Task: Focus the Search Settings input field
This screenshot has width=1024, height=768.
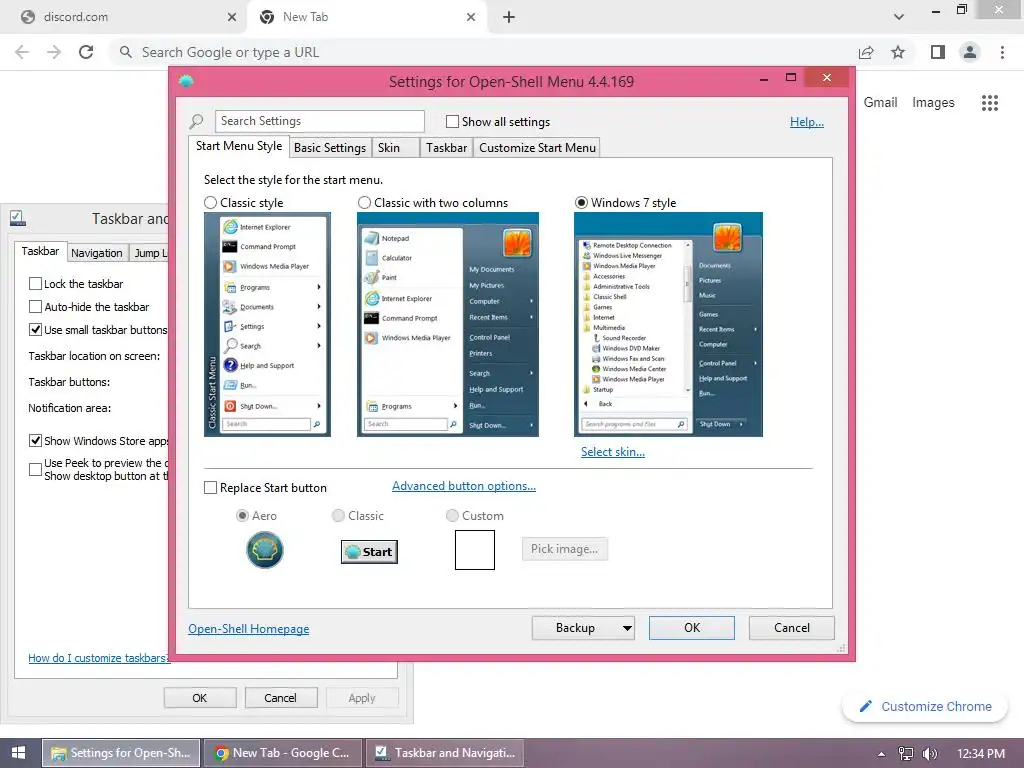Action: tap(319, 121)
